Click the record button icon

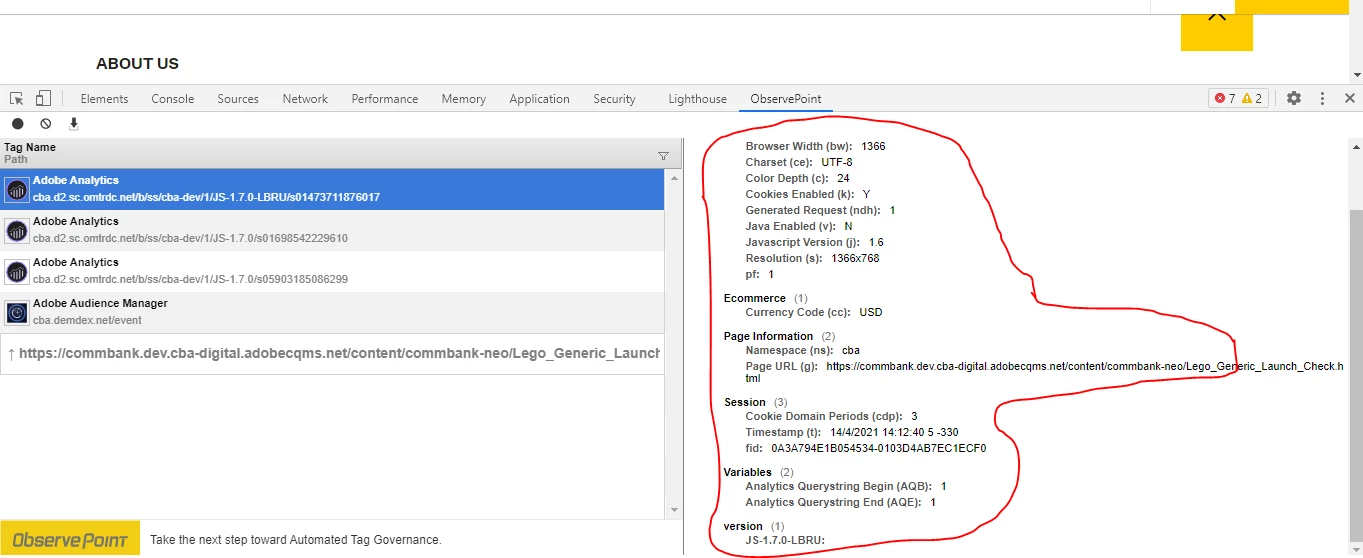tap(18, 124)
